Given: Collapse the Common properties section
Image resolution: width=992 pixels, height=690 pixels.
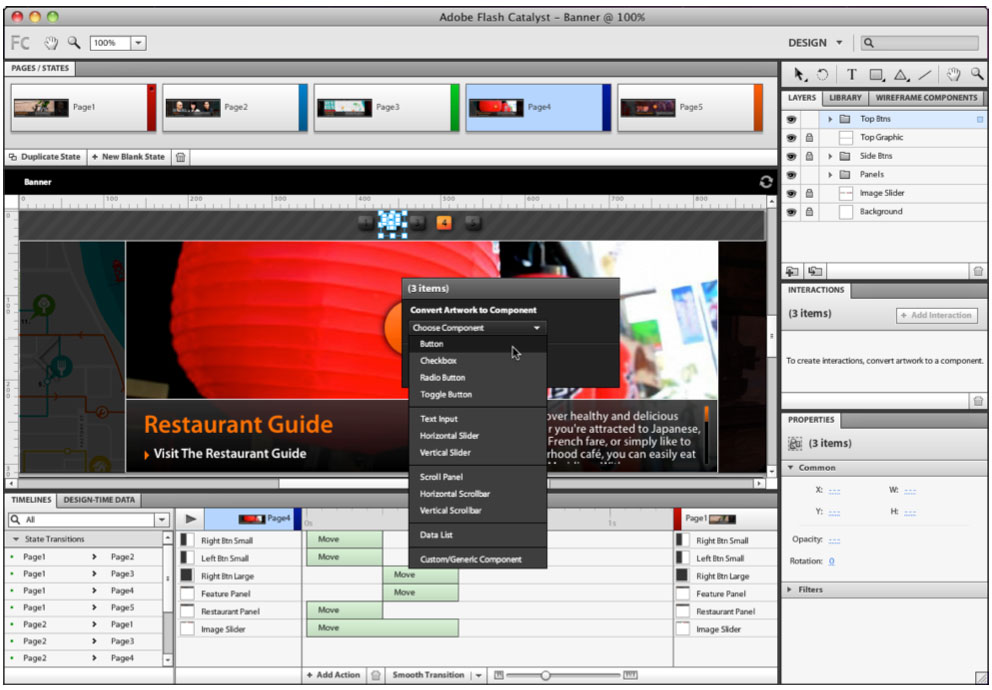Looking at the screenshot, I should pyautogui.click(x=790, y=468).
